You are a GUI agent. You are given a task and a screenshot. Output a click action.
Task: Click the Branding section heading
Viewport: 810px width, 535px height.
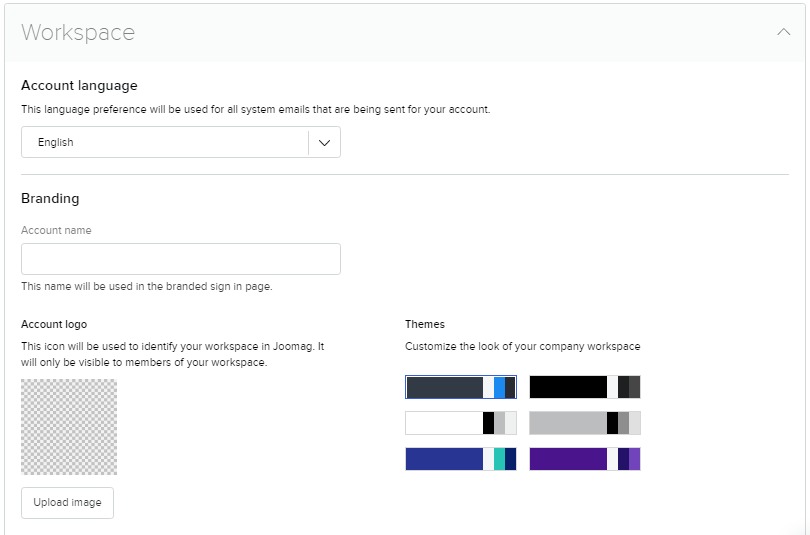[50, 198]
